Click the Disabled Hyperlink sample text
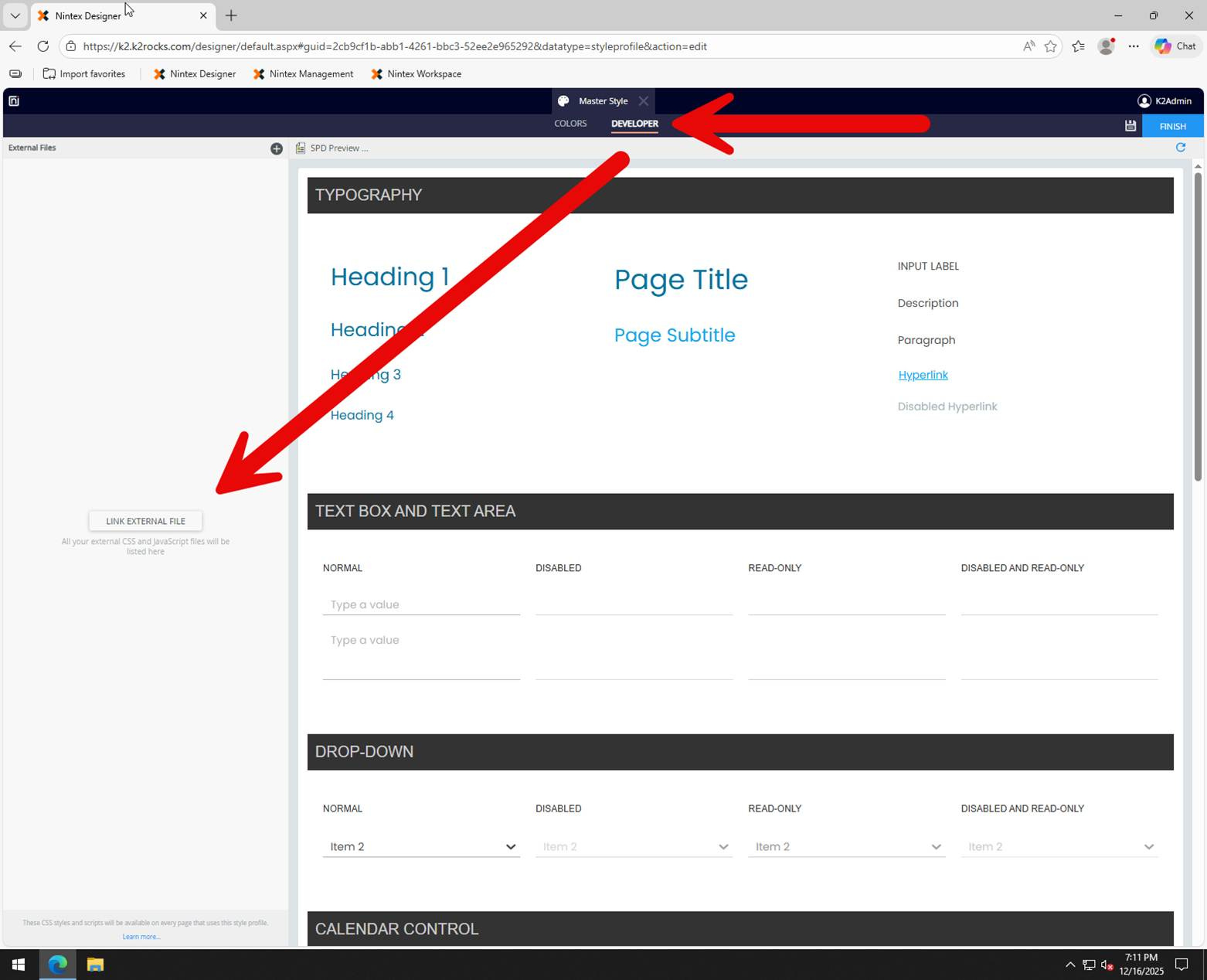The width and height of the screenshot is (1207, 980). pyautogui.click(x=947, y=407)
